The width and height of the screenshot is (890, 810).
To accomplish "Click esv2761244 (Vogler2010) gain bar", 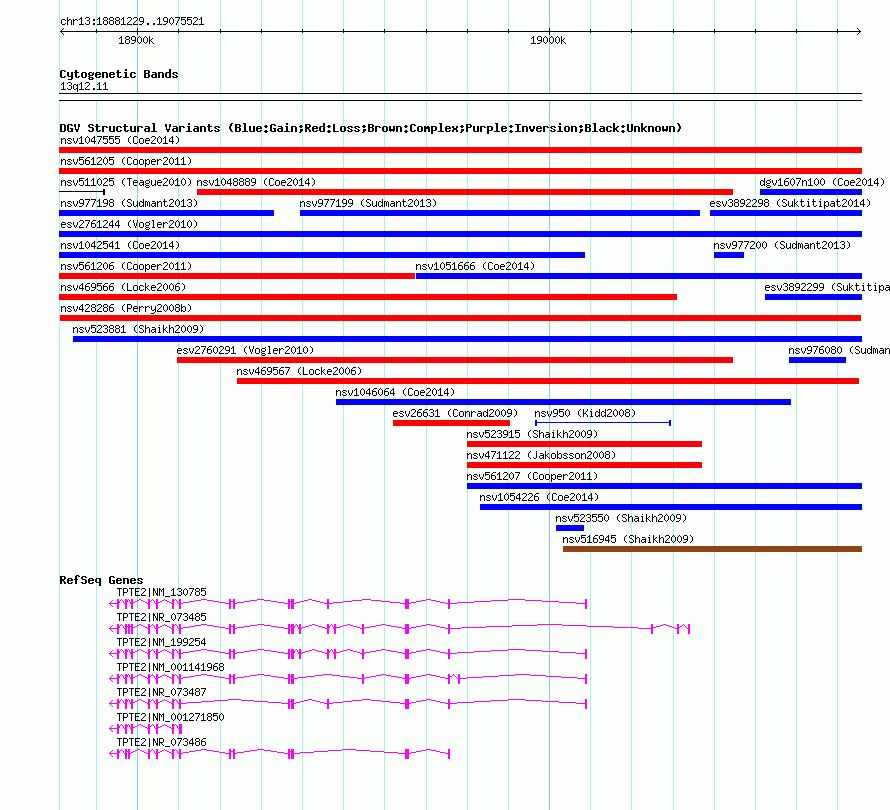I will click(460, 234).
